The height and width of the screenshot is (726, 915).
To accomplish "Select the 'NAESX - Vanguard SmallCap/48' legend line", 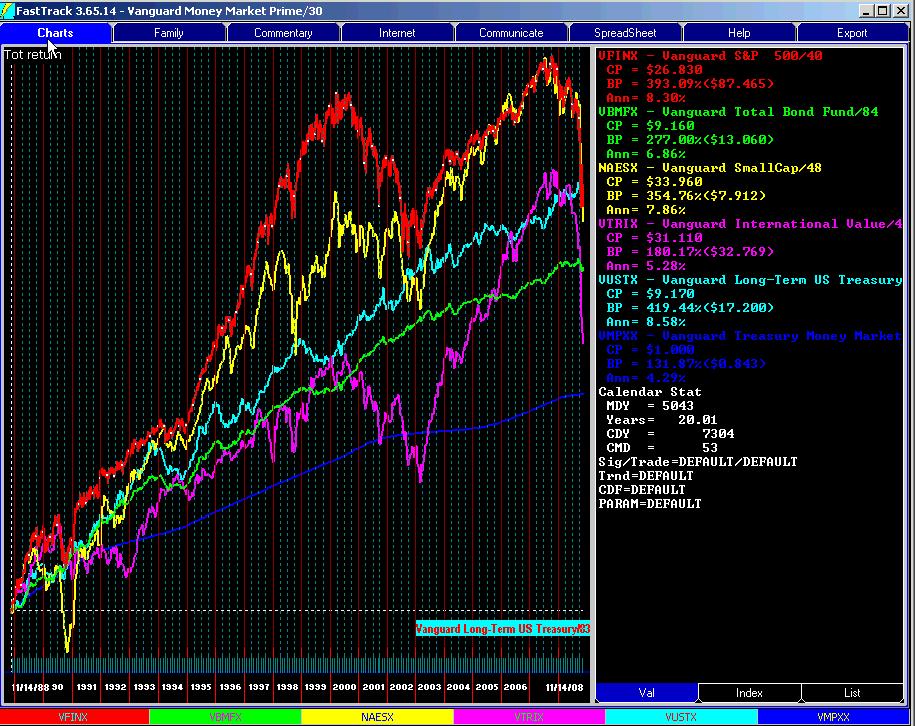I will tap(710, 168).
